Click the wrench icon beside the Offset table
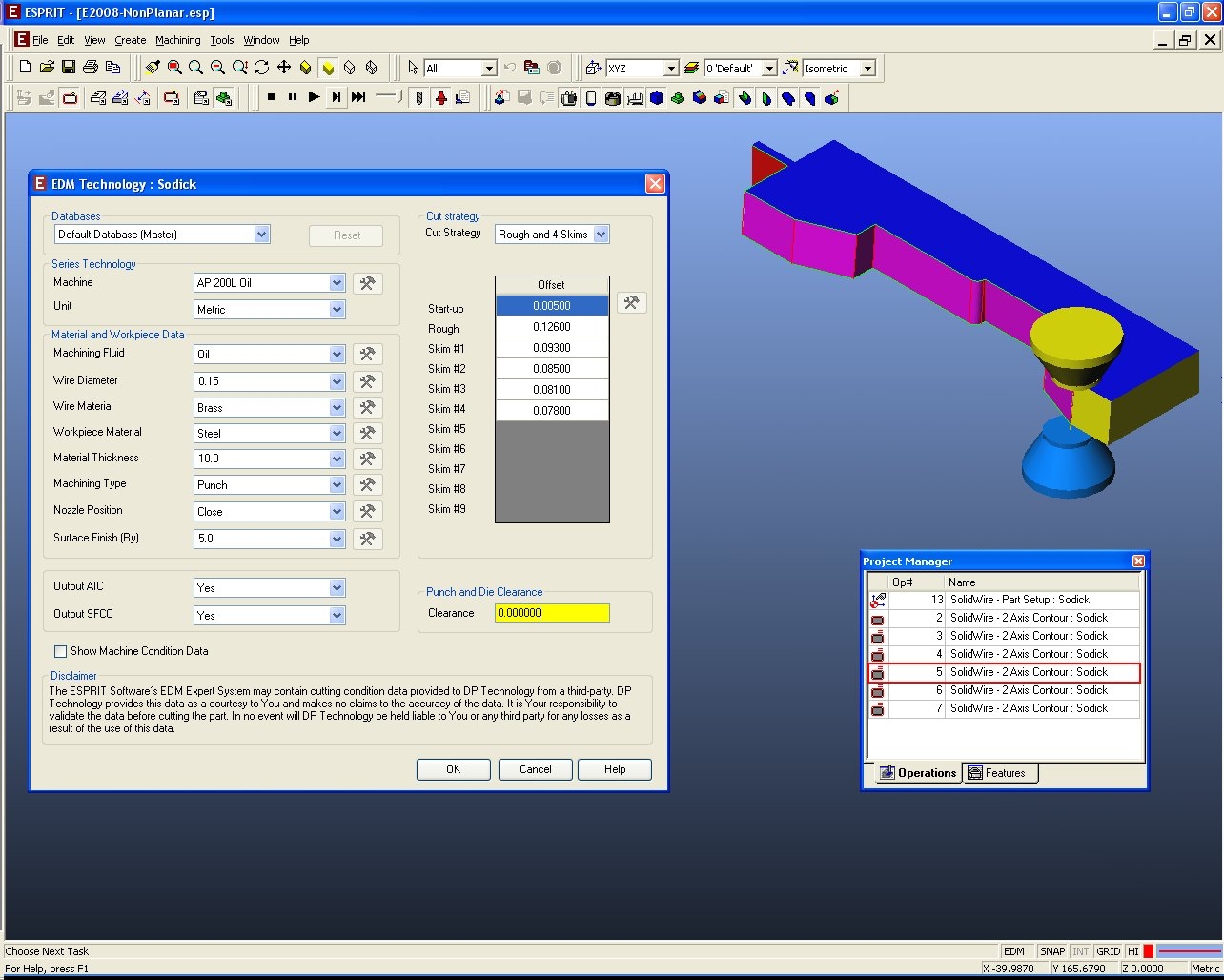 (631, 303)
